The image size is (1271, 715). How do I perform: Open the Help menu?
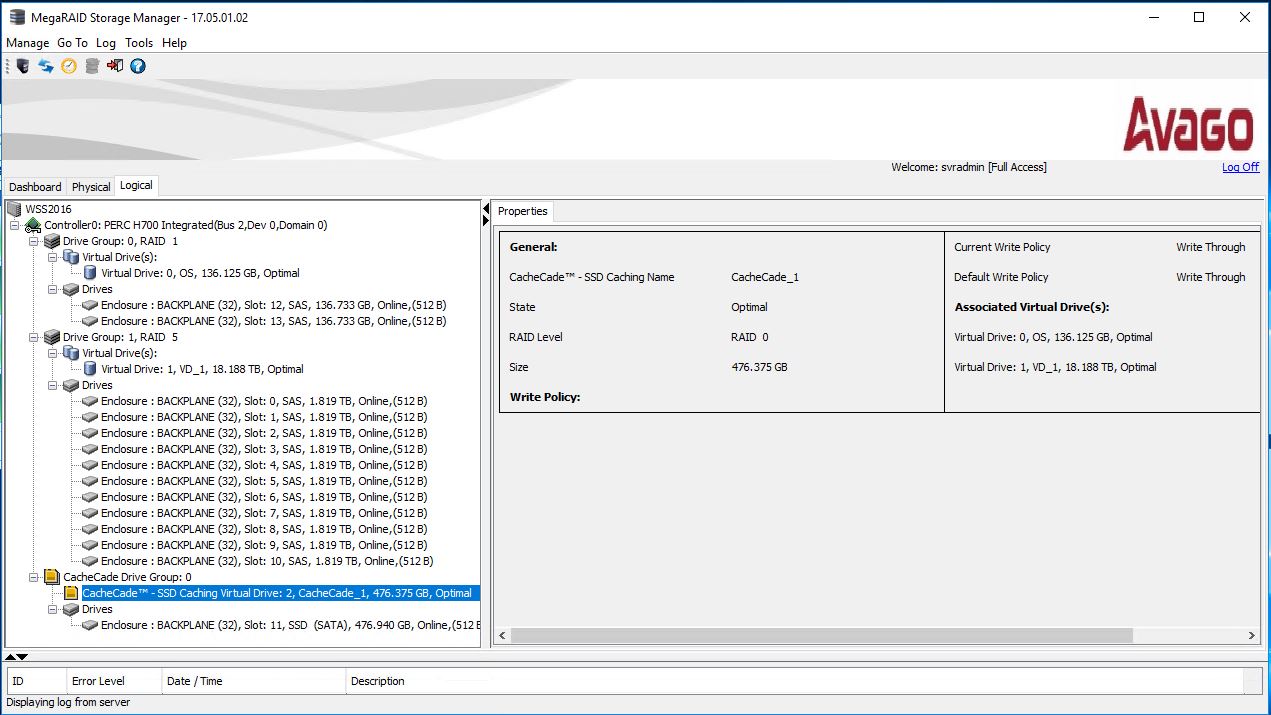174,43
